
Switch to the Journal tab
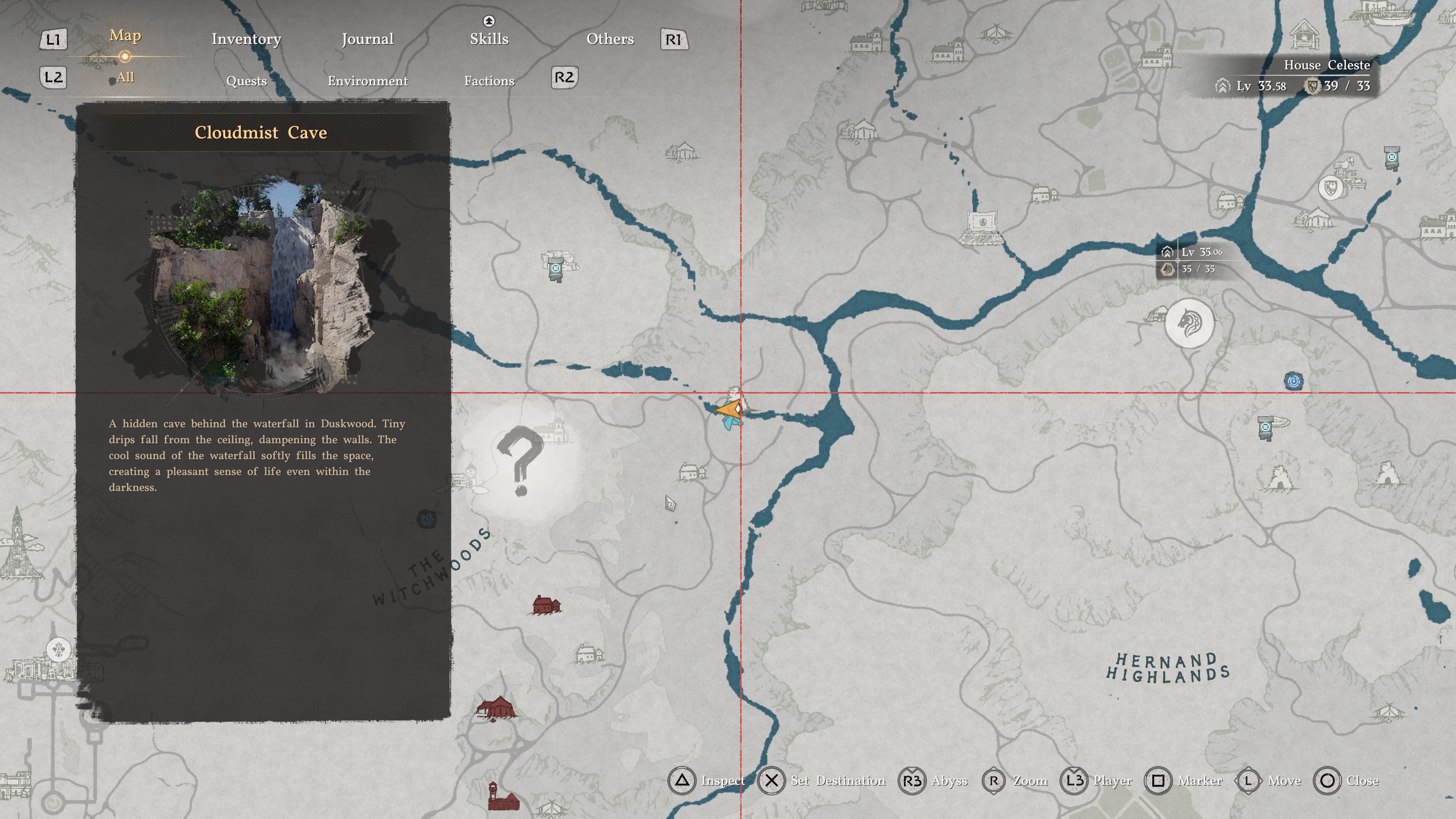coord(367,39)
